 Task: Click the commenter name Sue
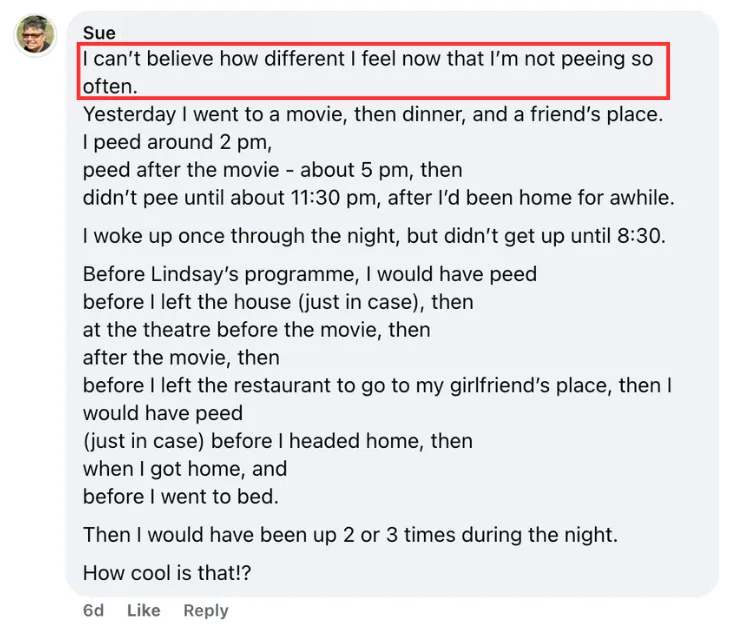coord(99,33)
